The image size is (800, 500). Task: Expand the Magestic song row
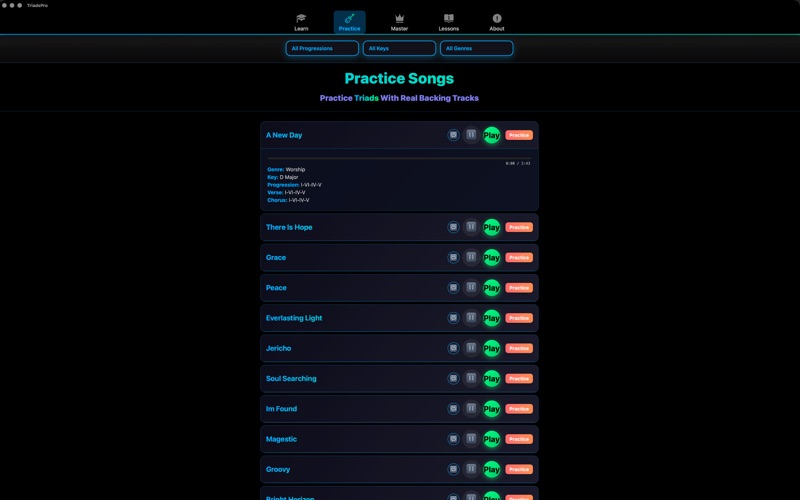399,439
